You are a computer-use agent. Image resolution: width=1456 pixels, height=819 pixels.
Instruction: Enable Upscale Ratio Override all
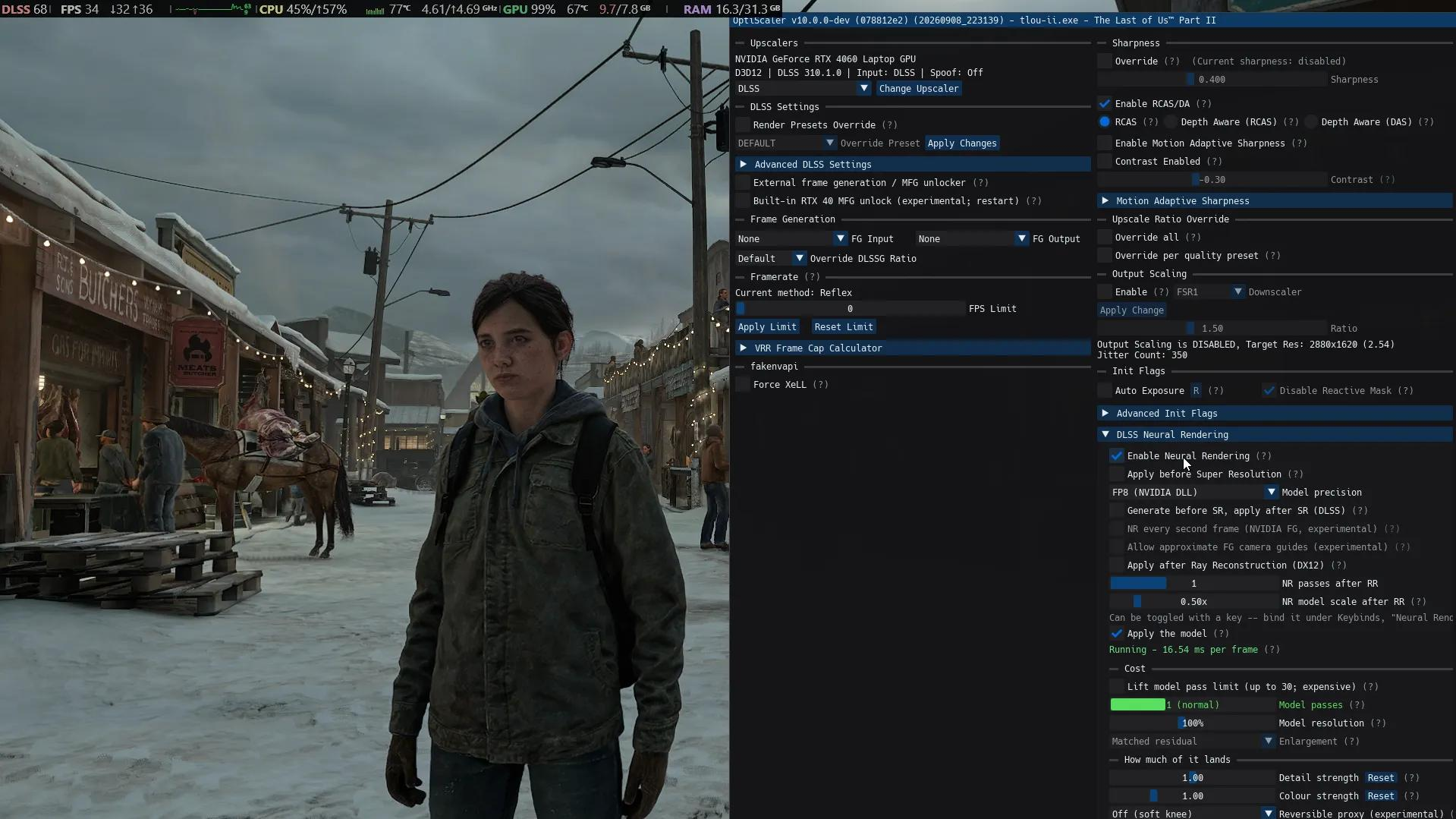coord(1105,238)
